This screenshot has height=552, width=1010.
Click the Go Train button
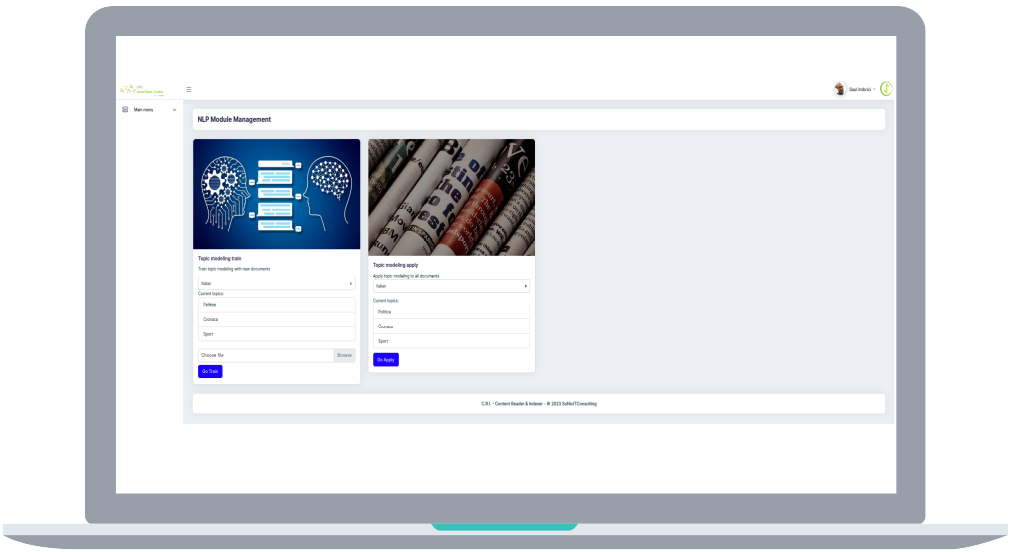(x=210, y=372)
